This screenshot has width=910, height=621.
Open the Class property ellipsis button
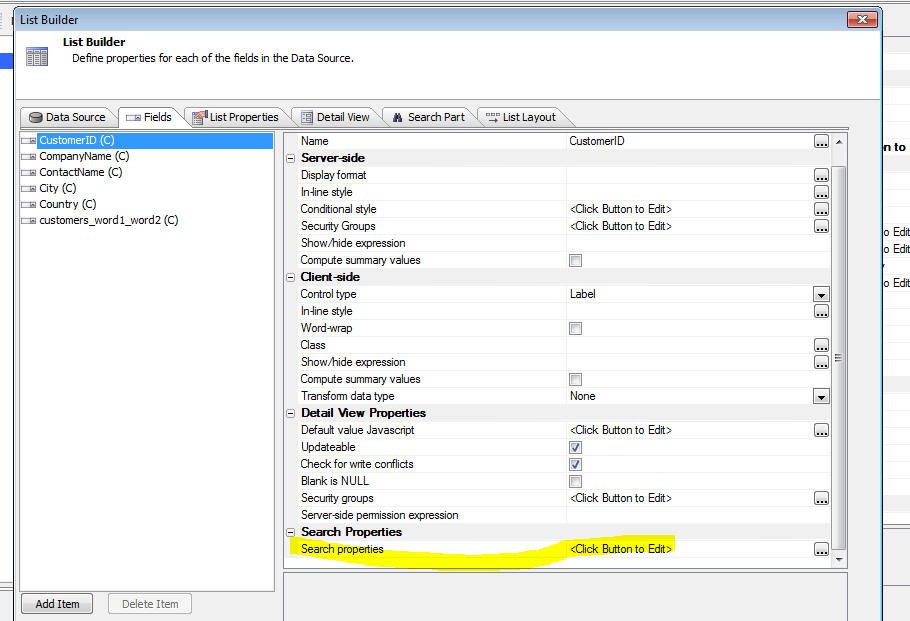(821, 345)
